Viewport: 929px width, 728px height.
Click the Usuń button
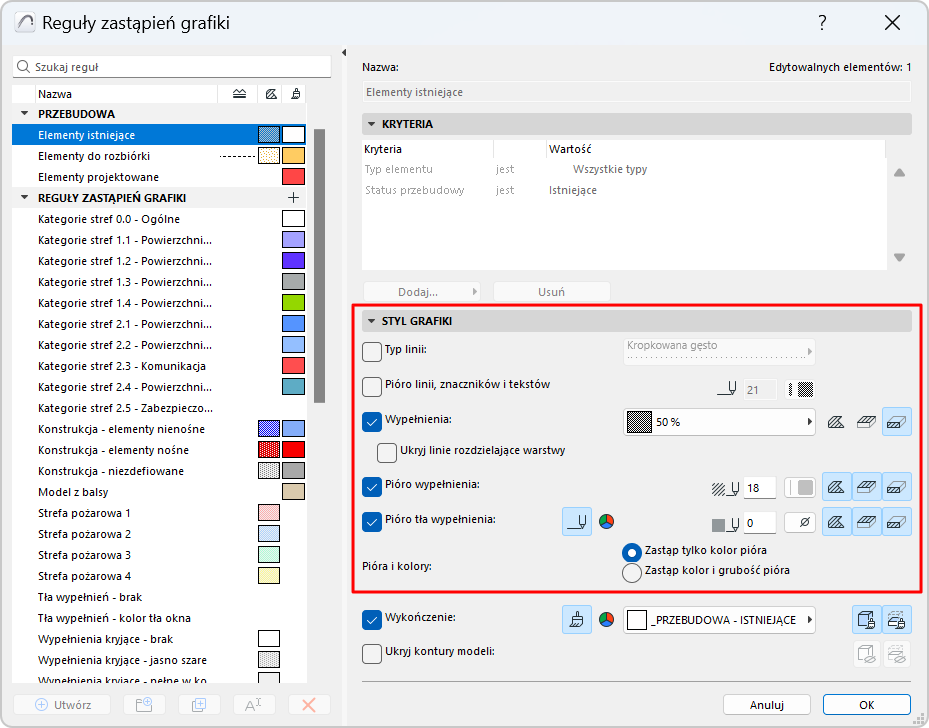(x=552, y=292)
